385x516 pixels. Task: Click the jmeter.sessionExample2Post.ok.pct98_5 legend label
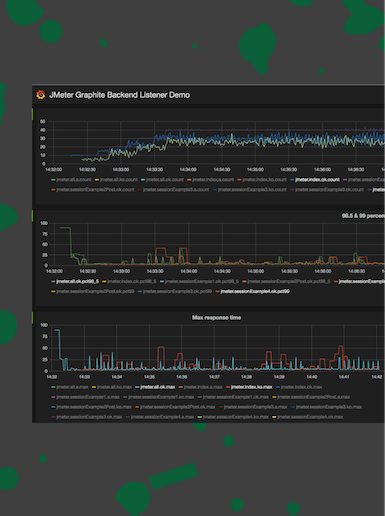pyautogui.click(x=289, y=281)
